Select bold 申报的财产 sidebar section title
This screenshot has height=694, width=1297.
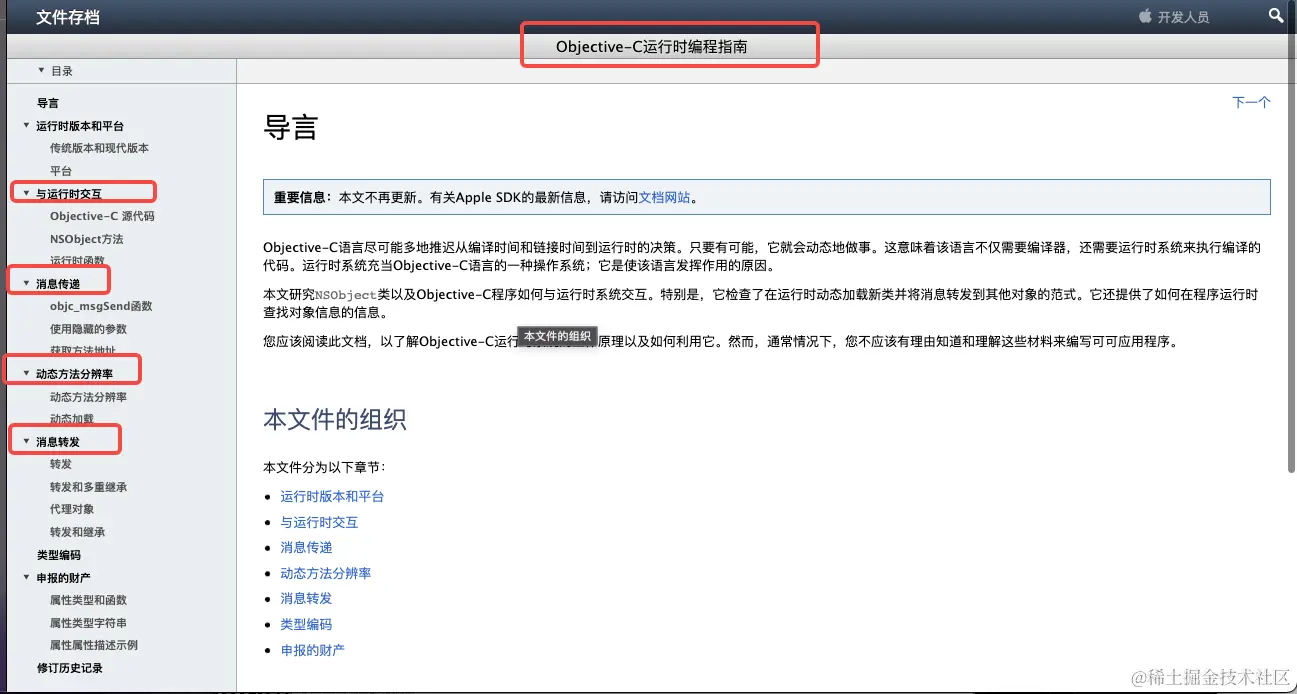pos(63,577)
